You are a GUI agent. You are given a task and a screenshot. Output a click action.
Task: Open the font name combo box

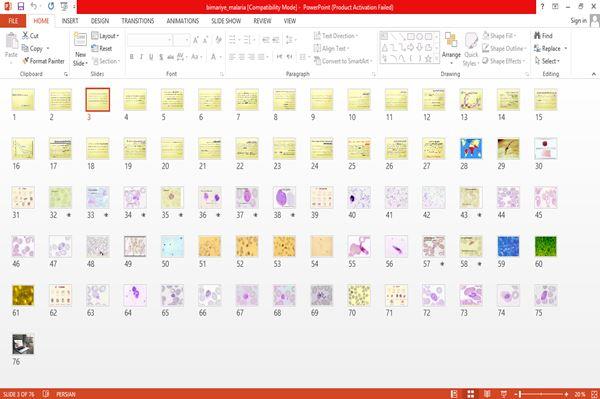150,40
